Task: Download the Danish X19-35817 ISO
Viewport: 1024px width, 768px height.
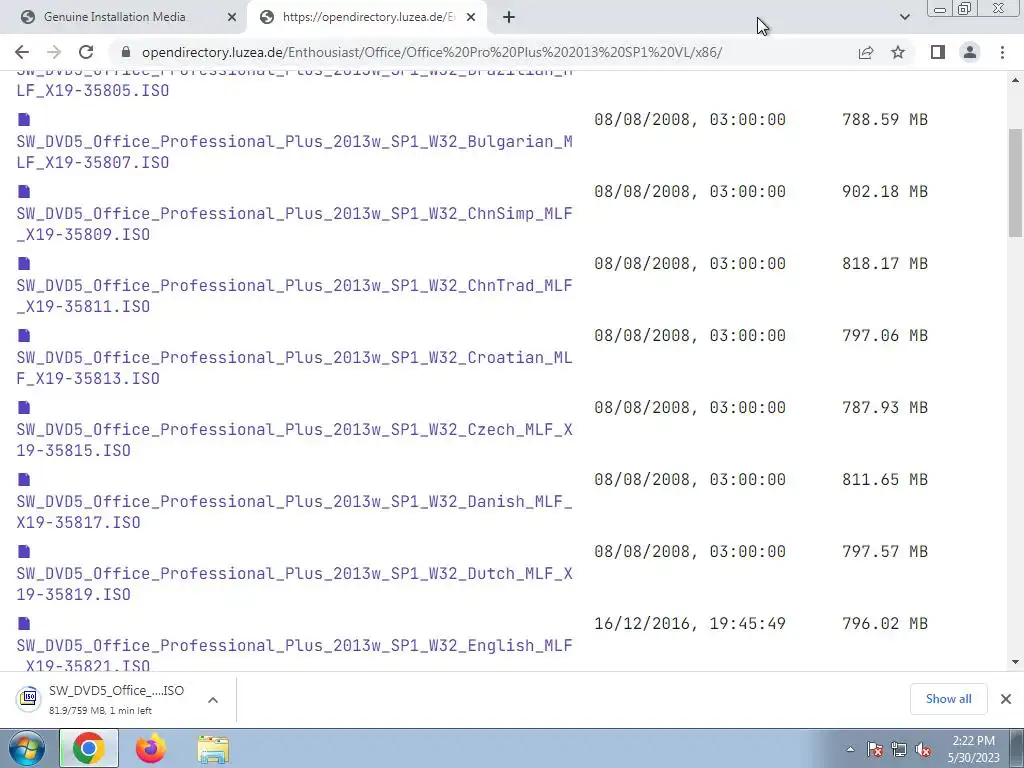Action: click(x=294, y=511)
